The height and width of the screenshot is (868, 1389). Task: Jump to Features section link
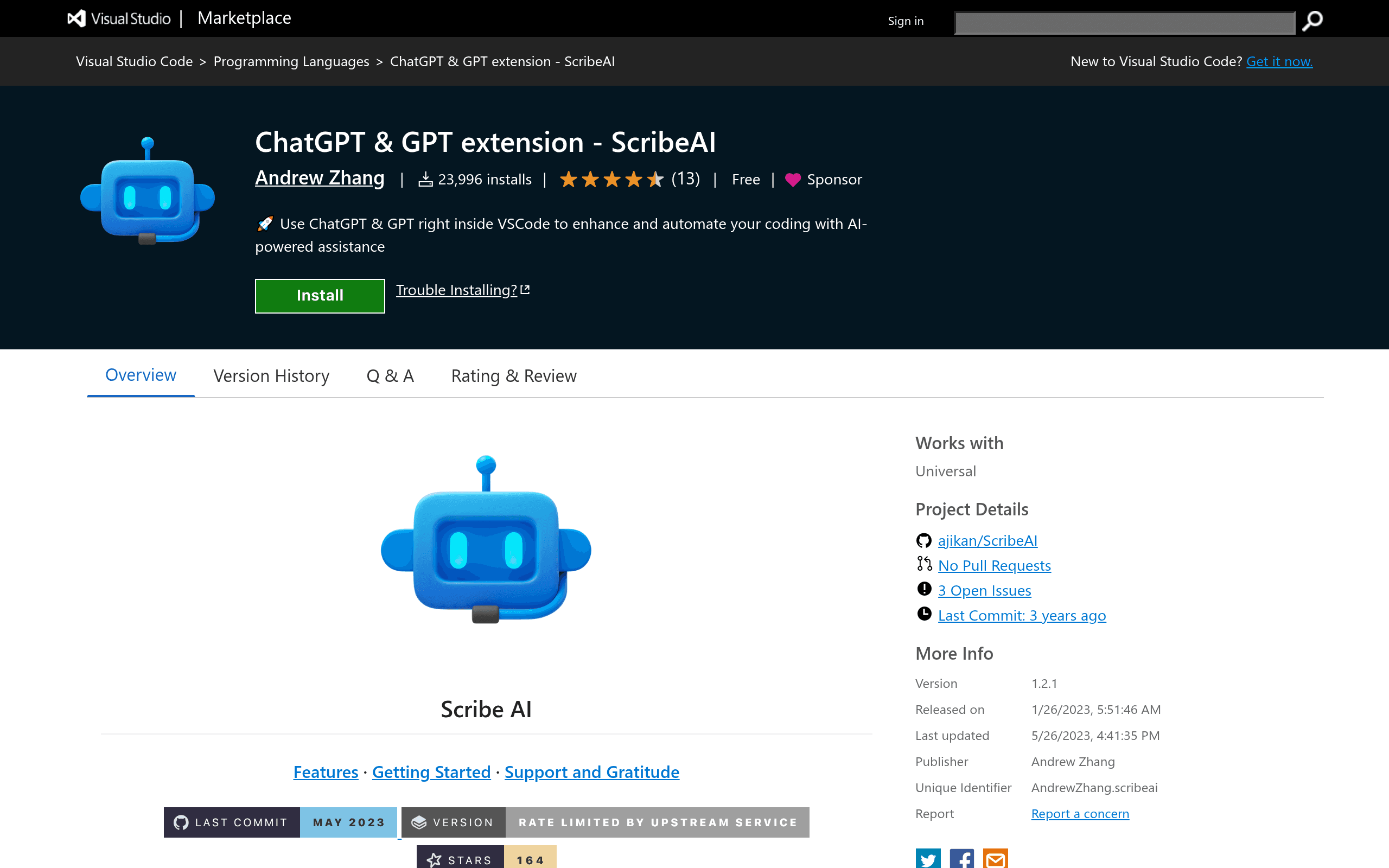coord(326,772)
